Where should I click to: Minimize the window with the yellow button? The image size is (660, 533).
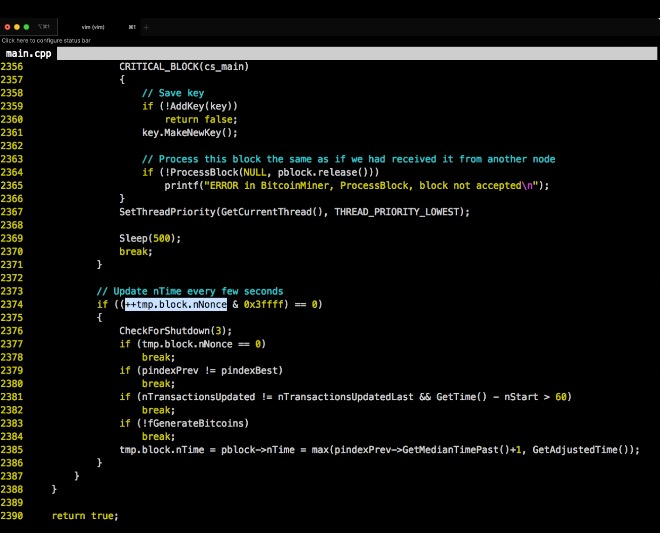point(17,26)
